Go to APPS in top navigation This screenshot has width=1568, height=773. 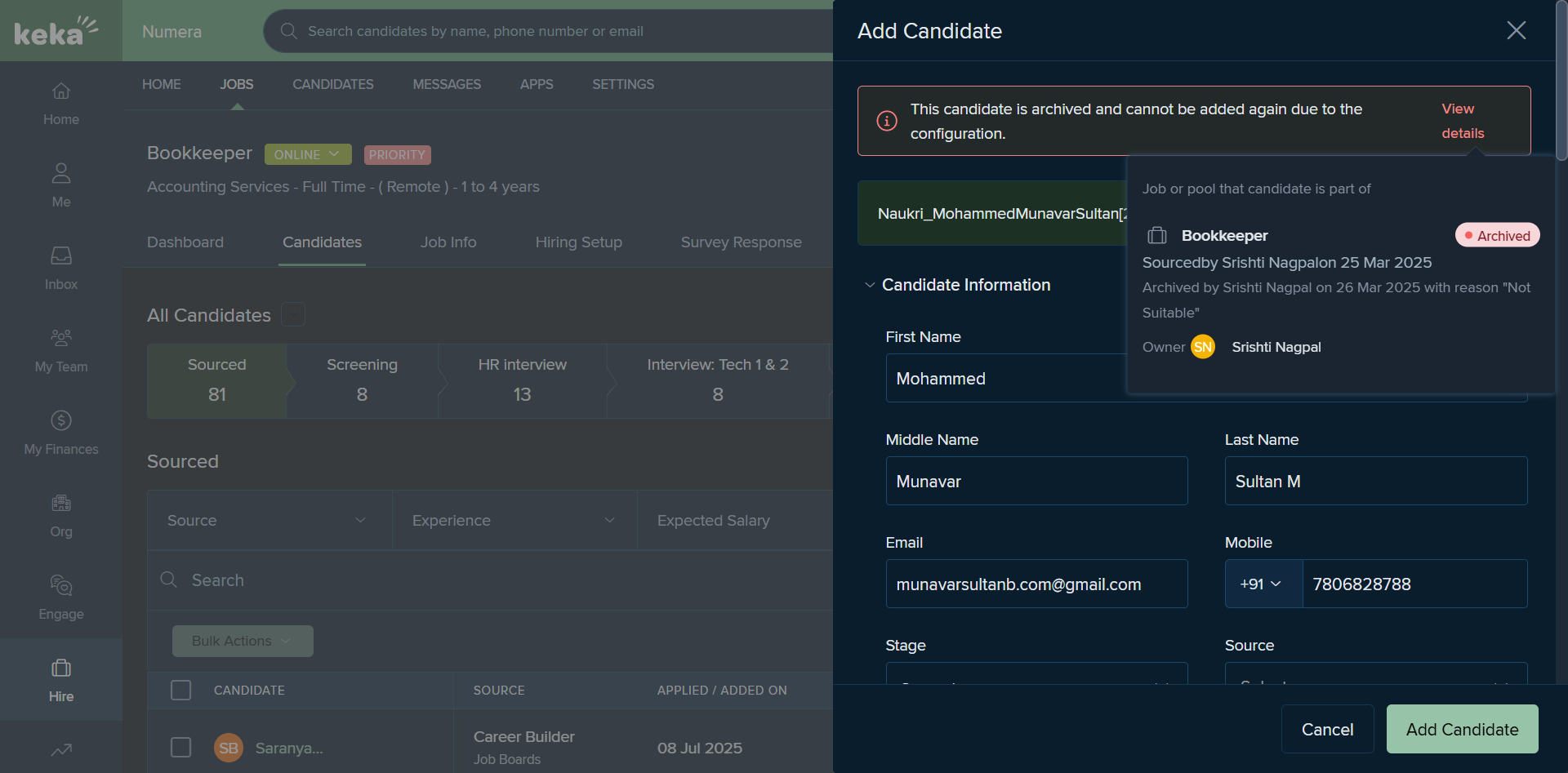[x=537, y=84]
